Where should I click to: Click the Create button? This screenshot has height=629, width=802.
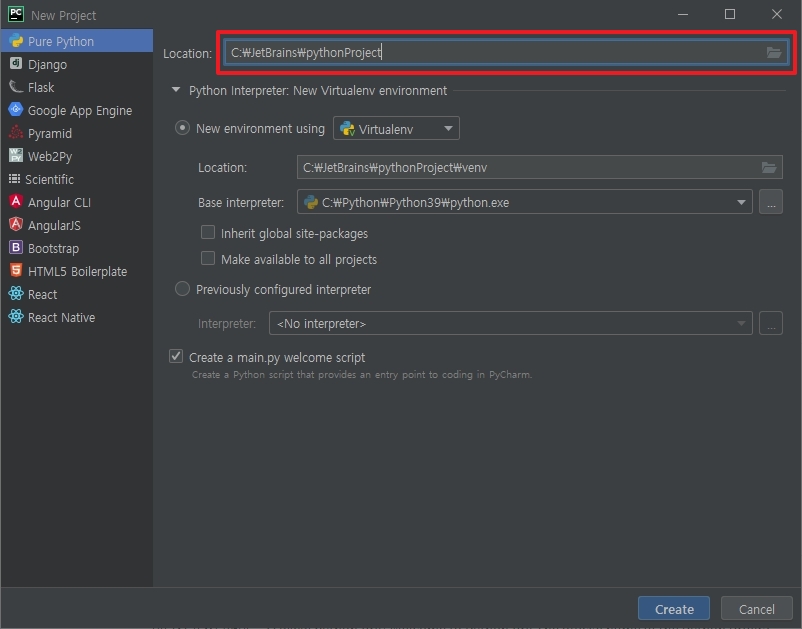tap(674, 609)
